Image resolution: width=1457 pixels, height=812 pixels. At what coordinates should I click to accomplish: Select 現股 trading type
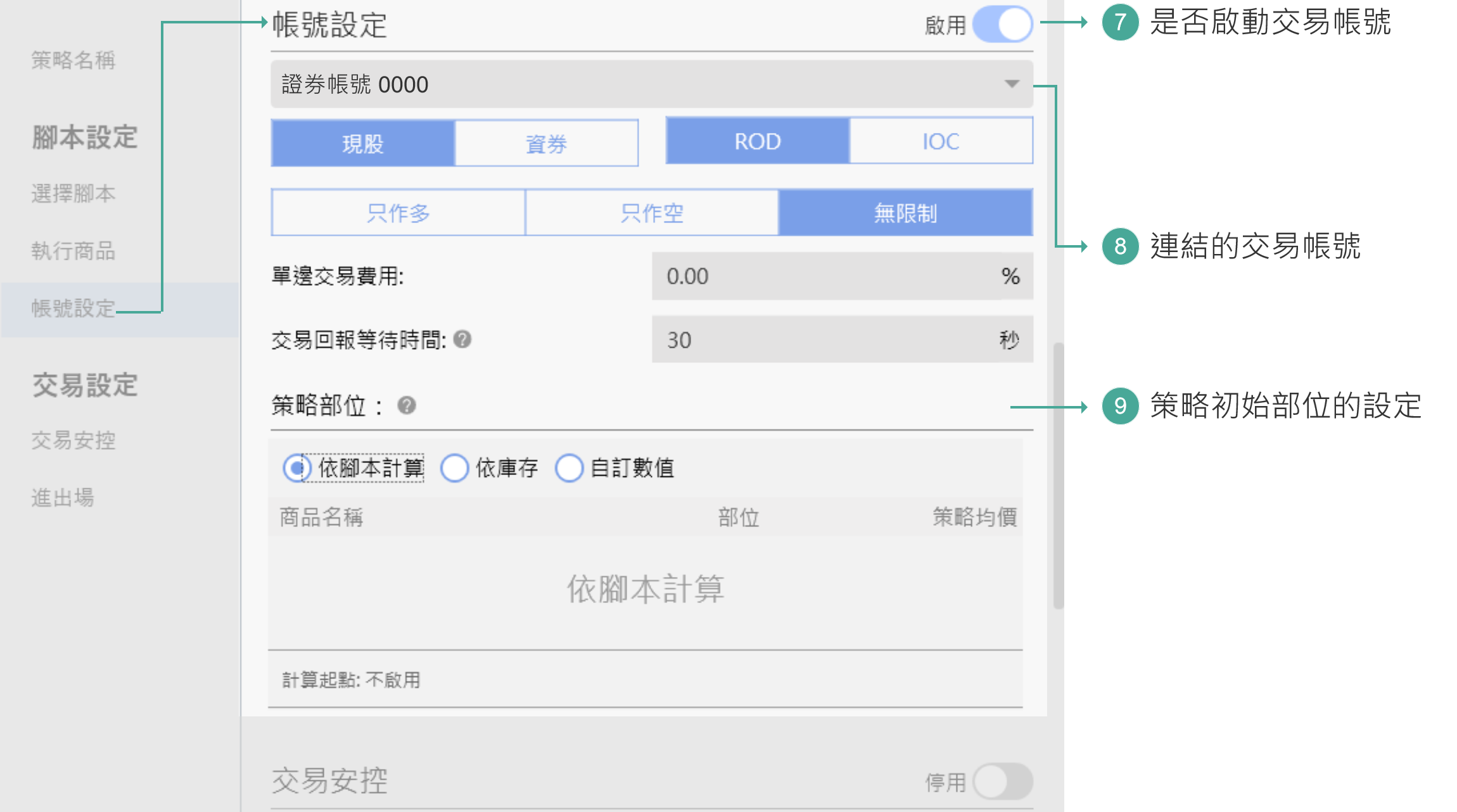(x=363, y=144)
